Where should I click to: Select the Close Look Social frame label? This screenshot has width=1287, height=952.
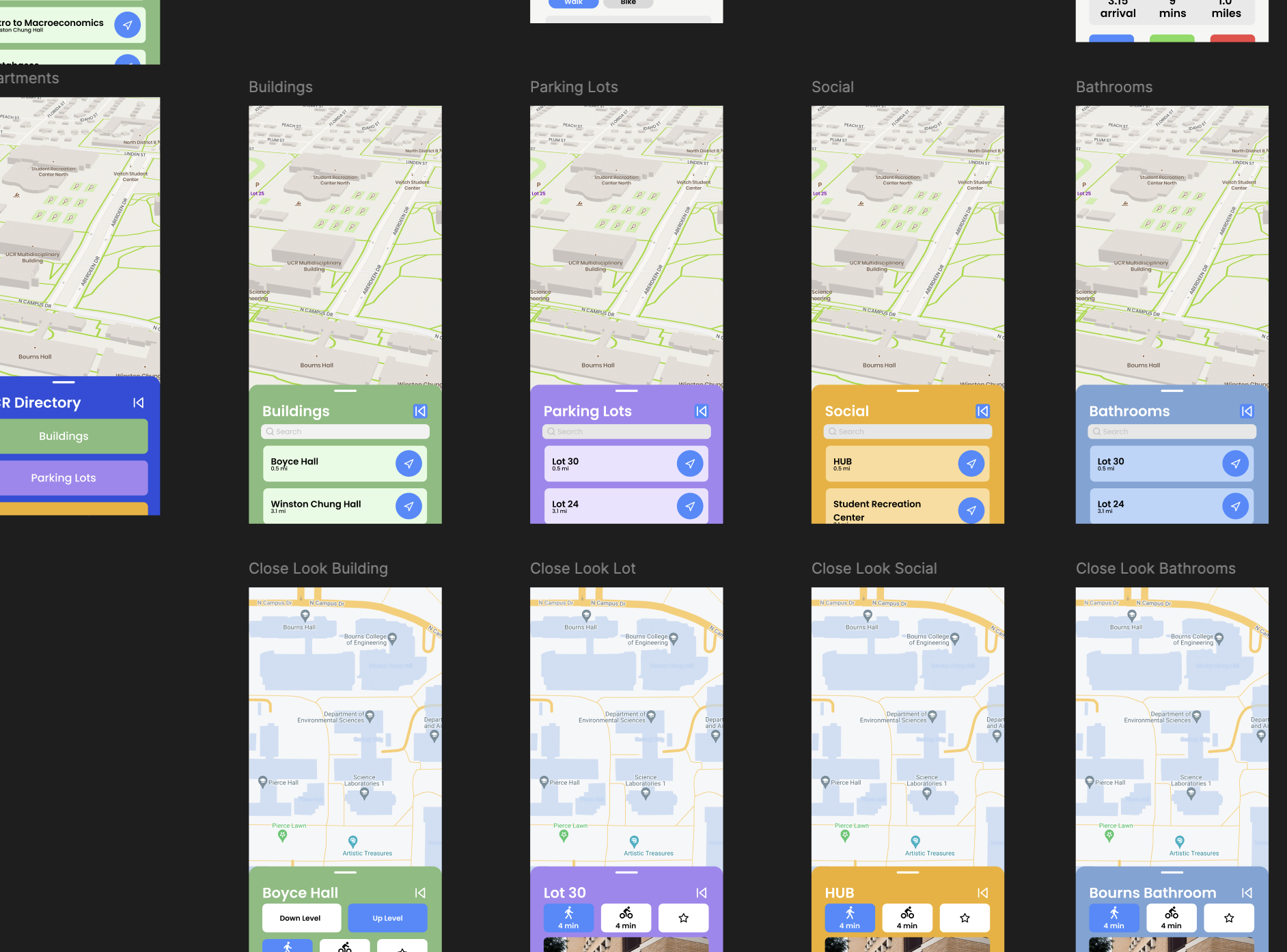coord(874,568)
